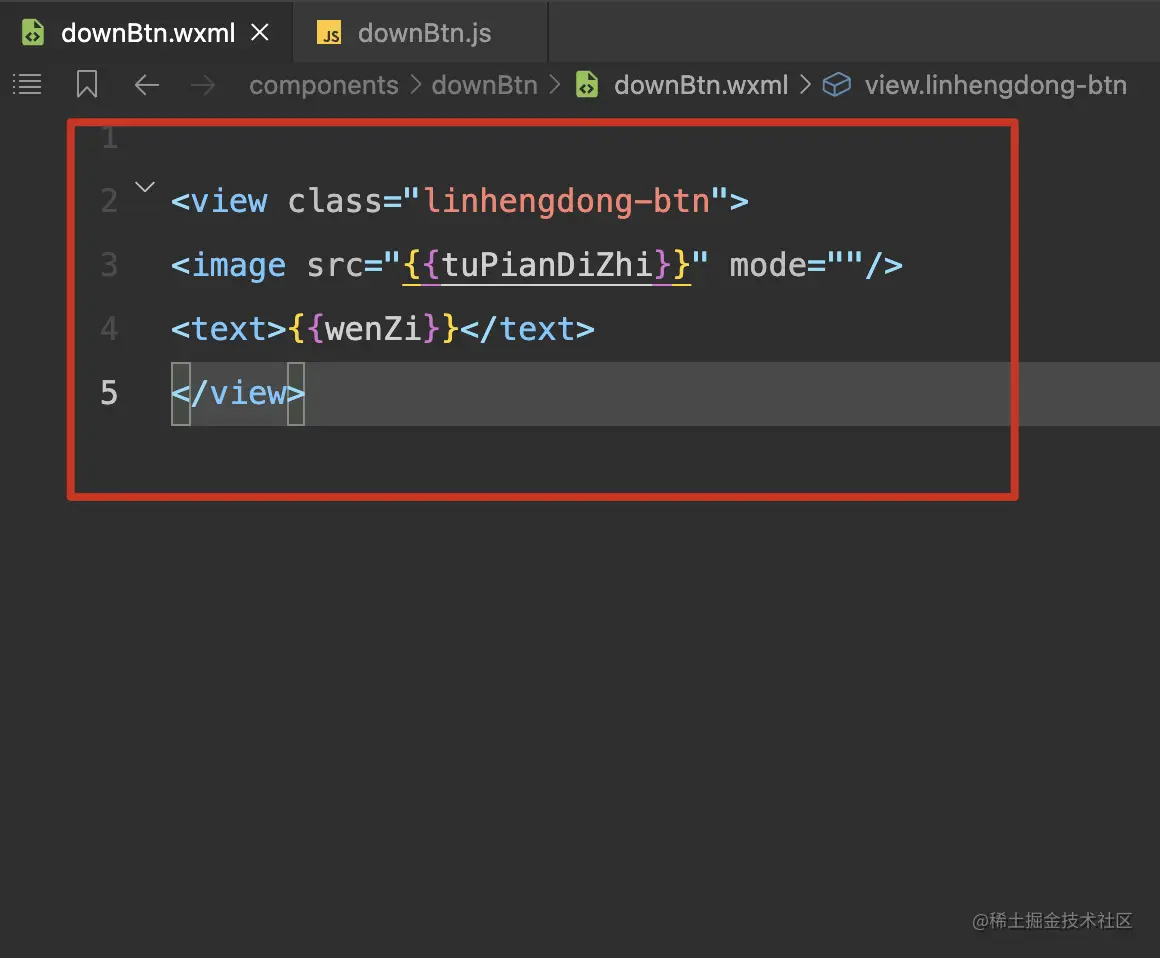Go back with the left arrow
The height and width of the screenshot is (958, 1160).
(x=146, y=85)
